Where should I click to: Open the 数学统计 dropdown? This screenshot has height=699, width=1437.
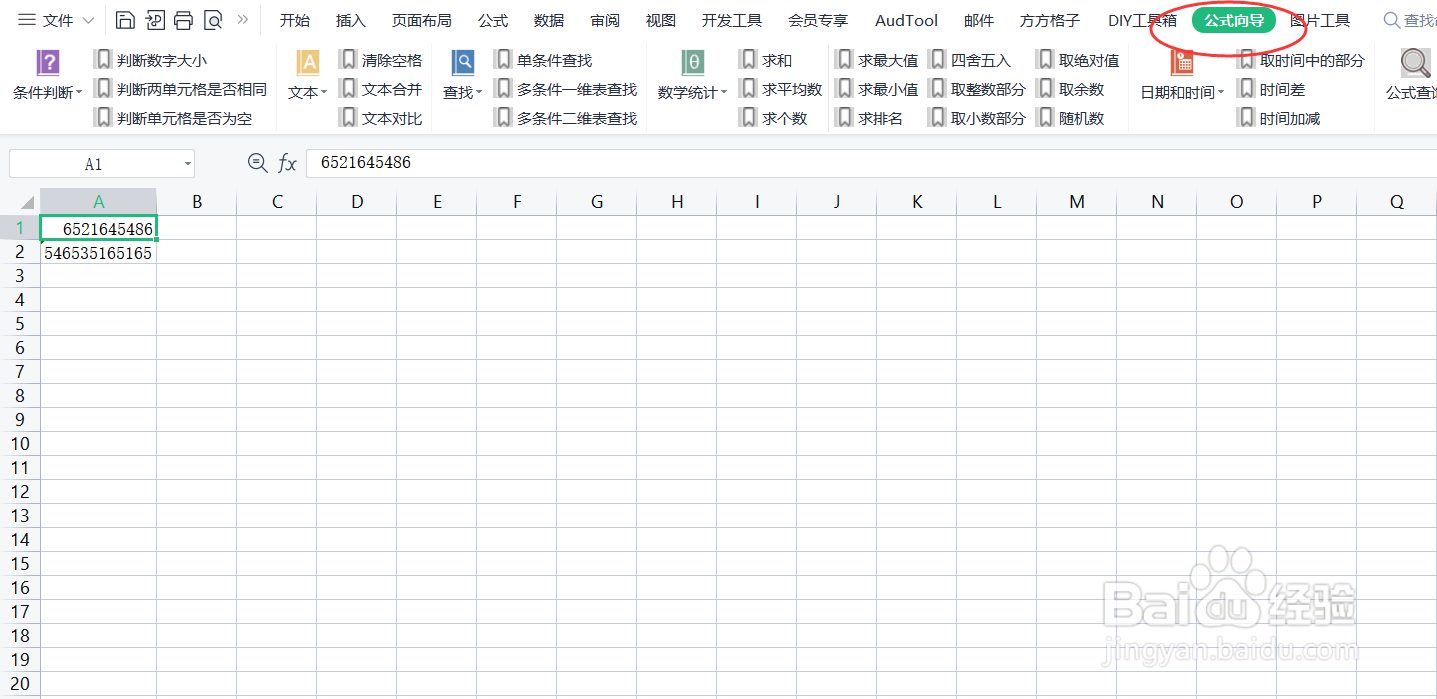693,76
